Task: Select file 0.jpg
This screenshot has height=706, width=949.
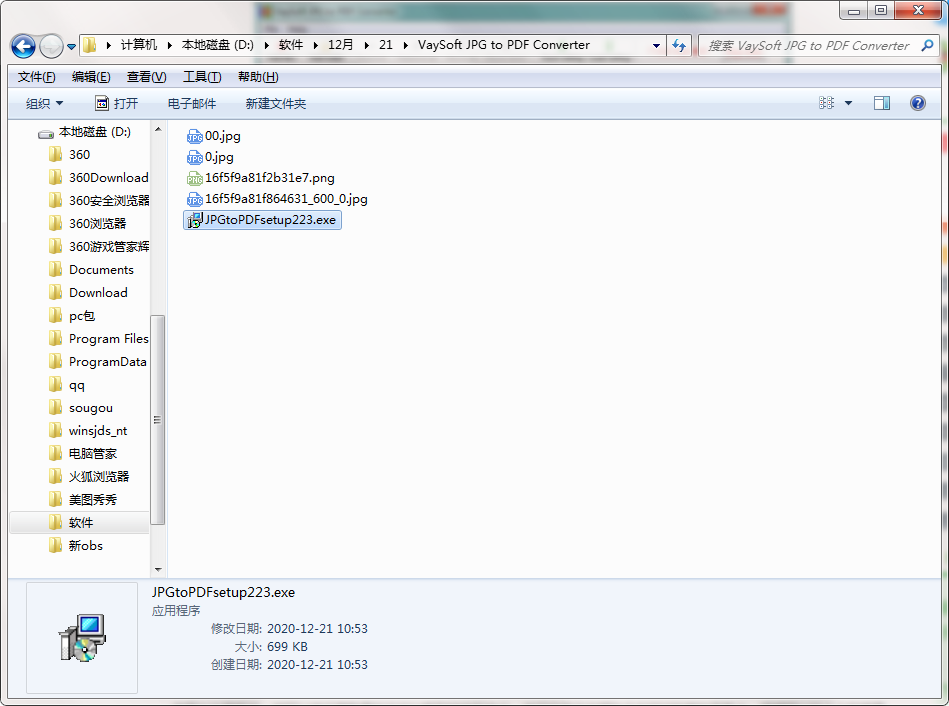Action: [x=210, y=157]
